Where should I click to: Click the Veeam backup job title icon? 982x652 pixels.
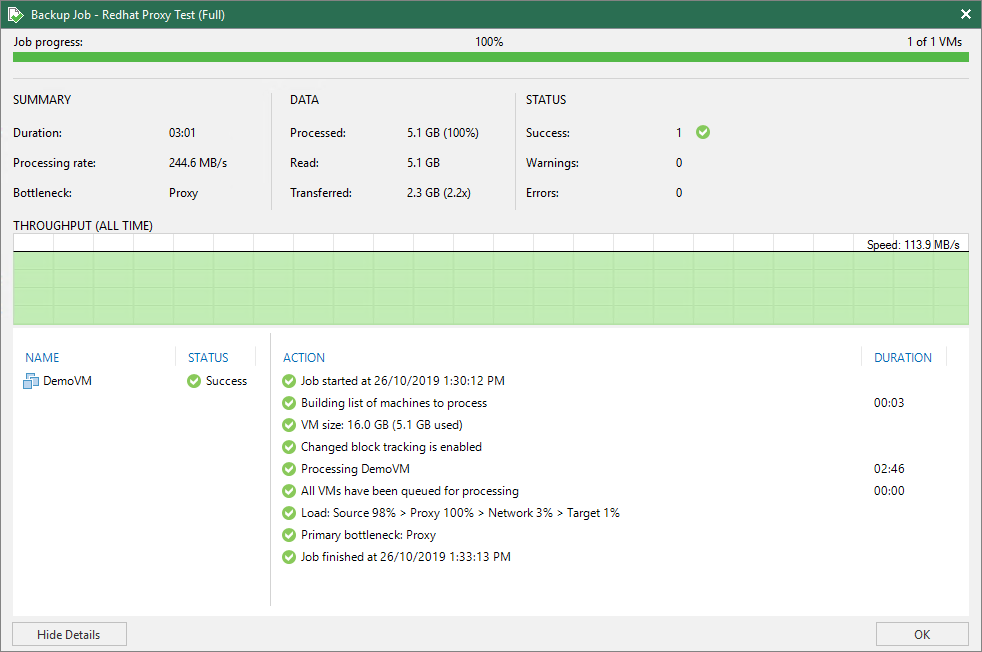tap(16, 14)
